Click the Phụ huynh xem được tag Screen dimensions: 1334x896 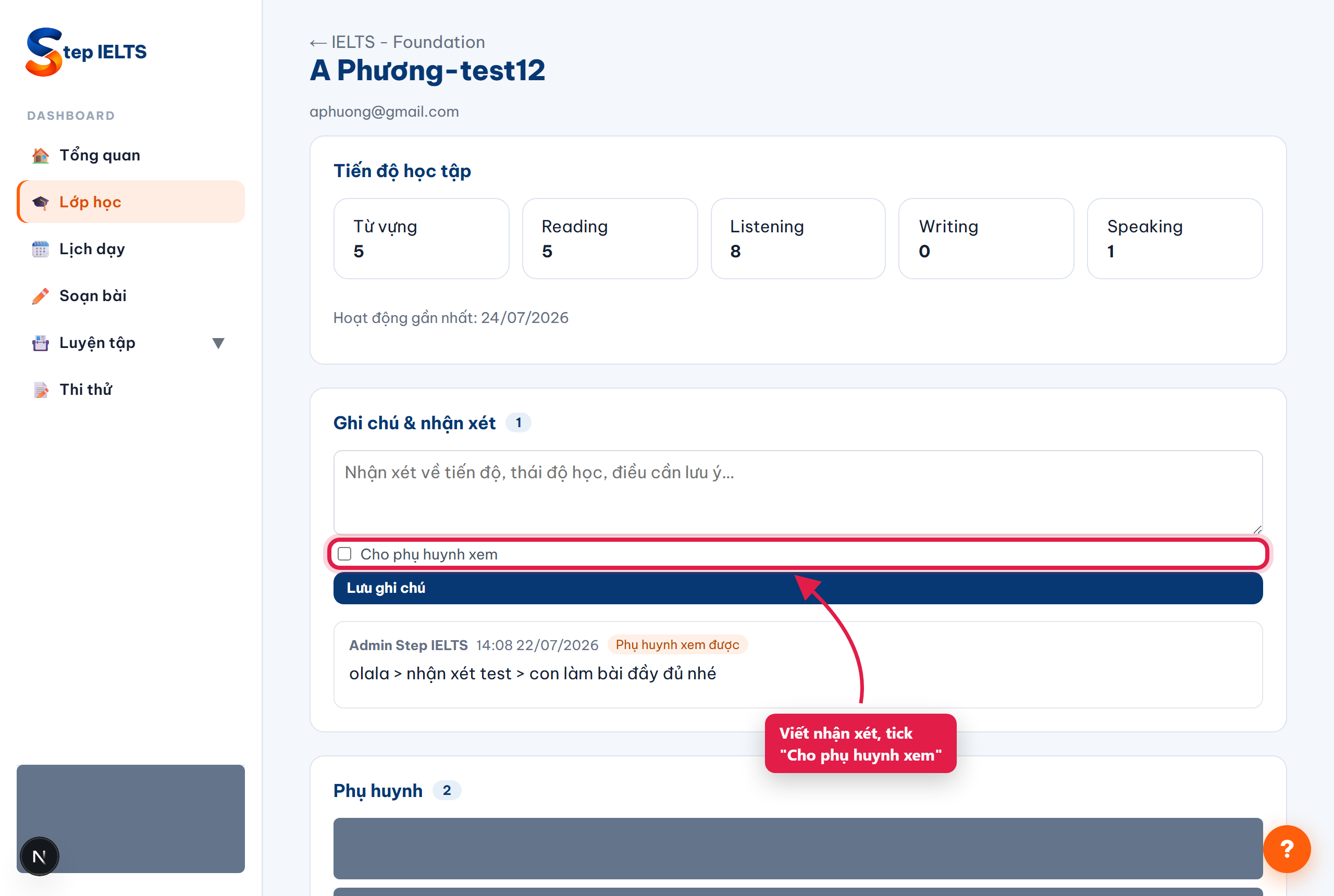click(x=677, y=644)
